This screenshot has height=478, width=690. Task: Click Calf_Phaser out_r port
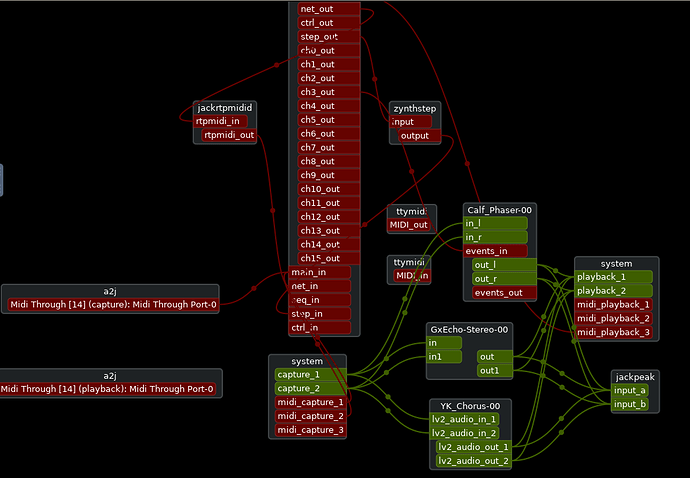[504, 279]
